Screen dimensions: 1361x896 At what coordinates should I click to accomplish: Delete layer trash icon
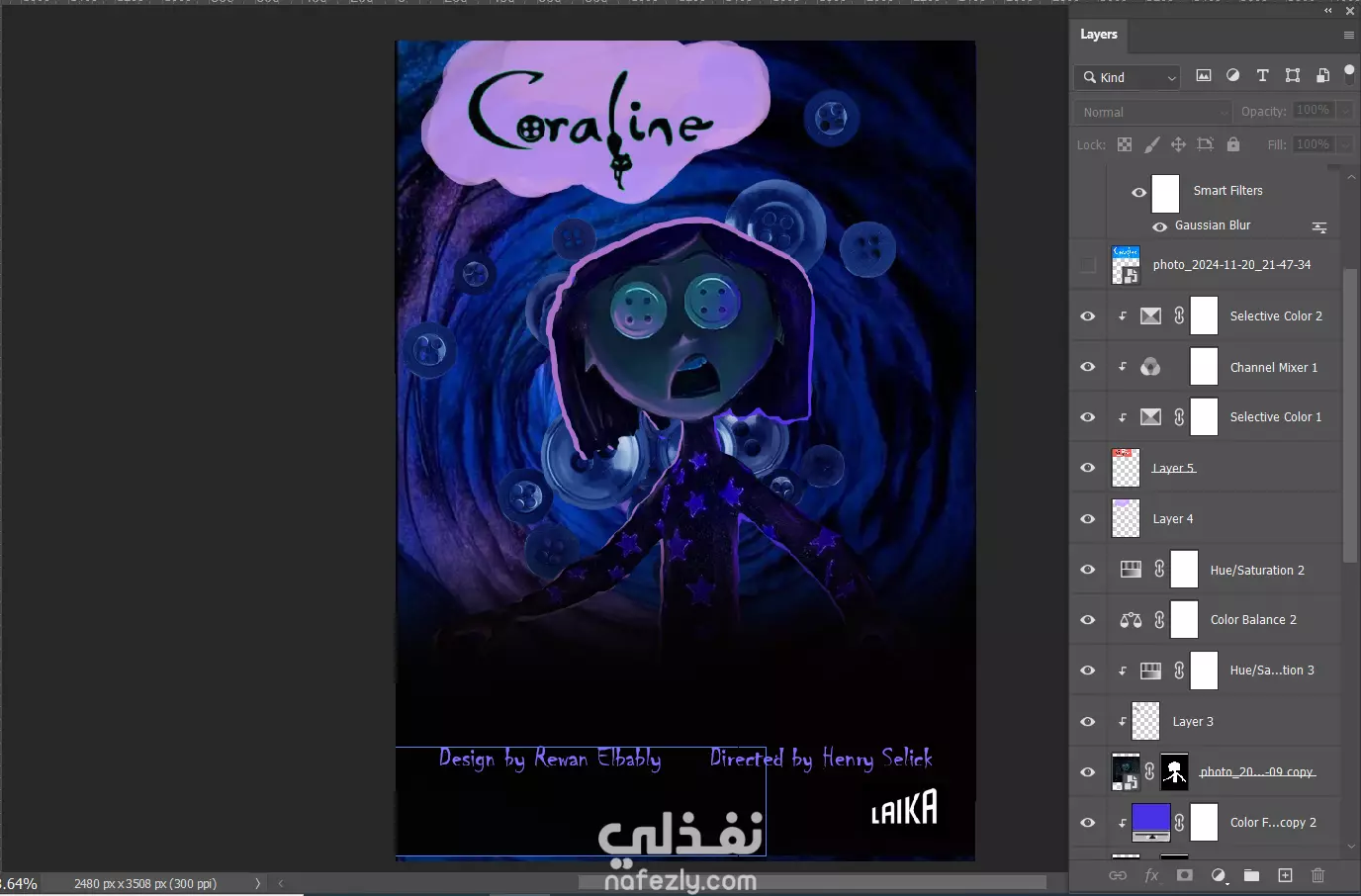[1317, 875]
